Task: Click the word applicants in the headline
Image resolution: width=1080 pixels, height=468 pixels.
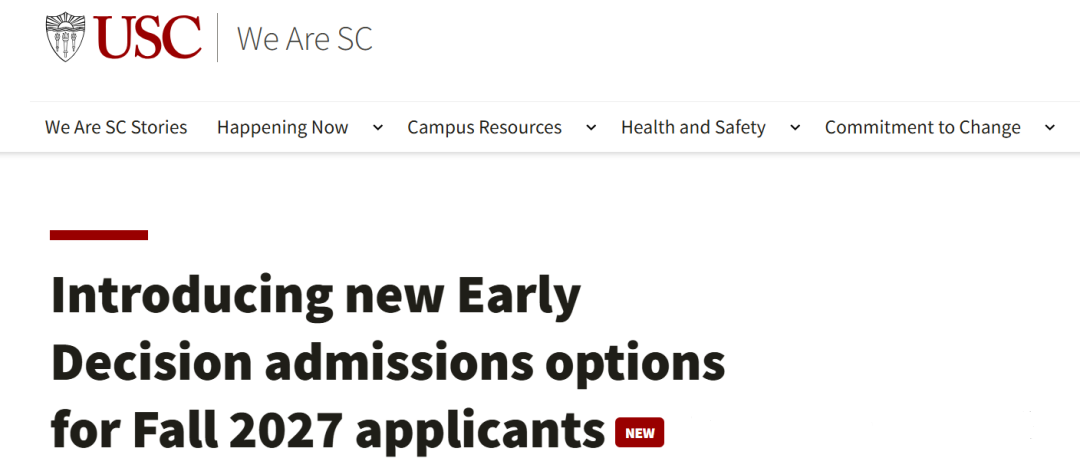Action: click(480, 432)
